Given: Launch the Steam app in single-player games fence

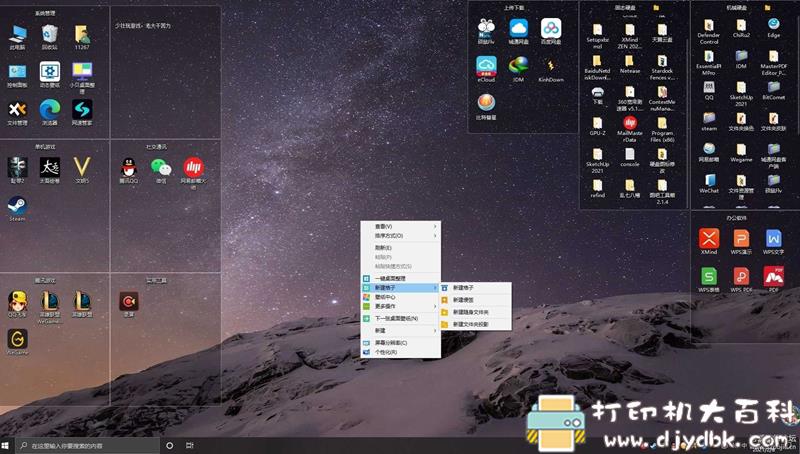Looking at the screenshot, I should tap(17, 208).
